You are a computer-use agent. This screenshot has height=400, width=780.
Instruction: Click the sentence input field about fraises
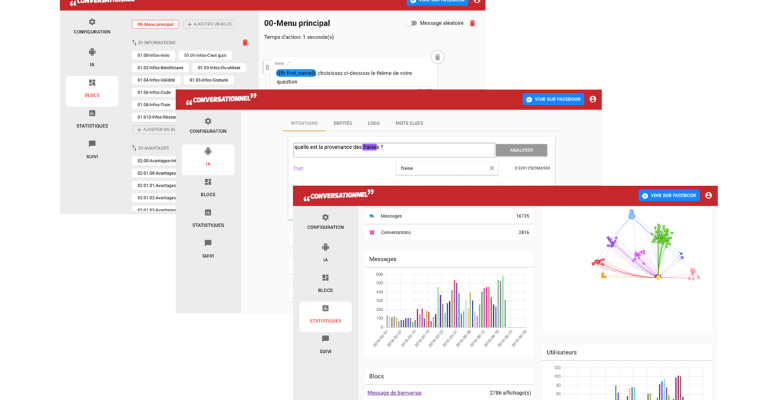[393, 150]
